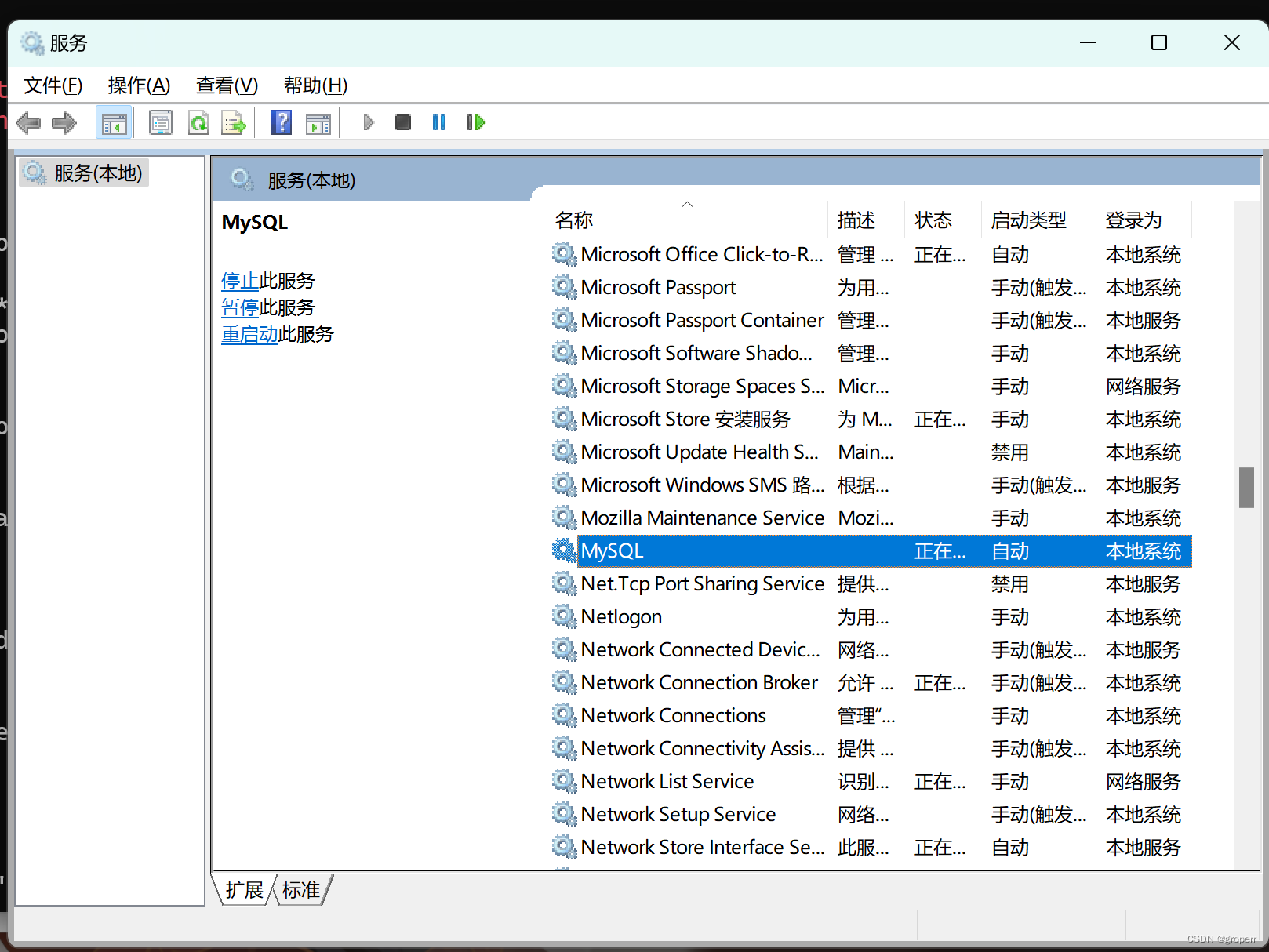Image resolution: width=1269 pixels, height=952 pixels.
Task: Click the Pause Service toolbar icon
Action: click(439, 122)
